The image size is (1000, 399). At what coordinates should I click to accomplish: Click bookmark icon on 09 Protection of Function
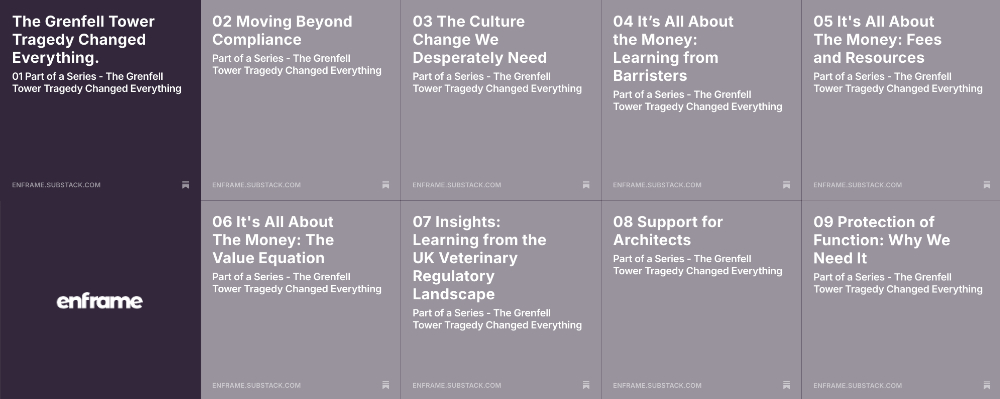click(986, 385)
